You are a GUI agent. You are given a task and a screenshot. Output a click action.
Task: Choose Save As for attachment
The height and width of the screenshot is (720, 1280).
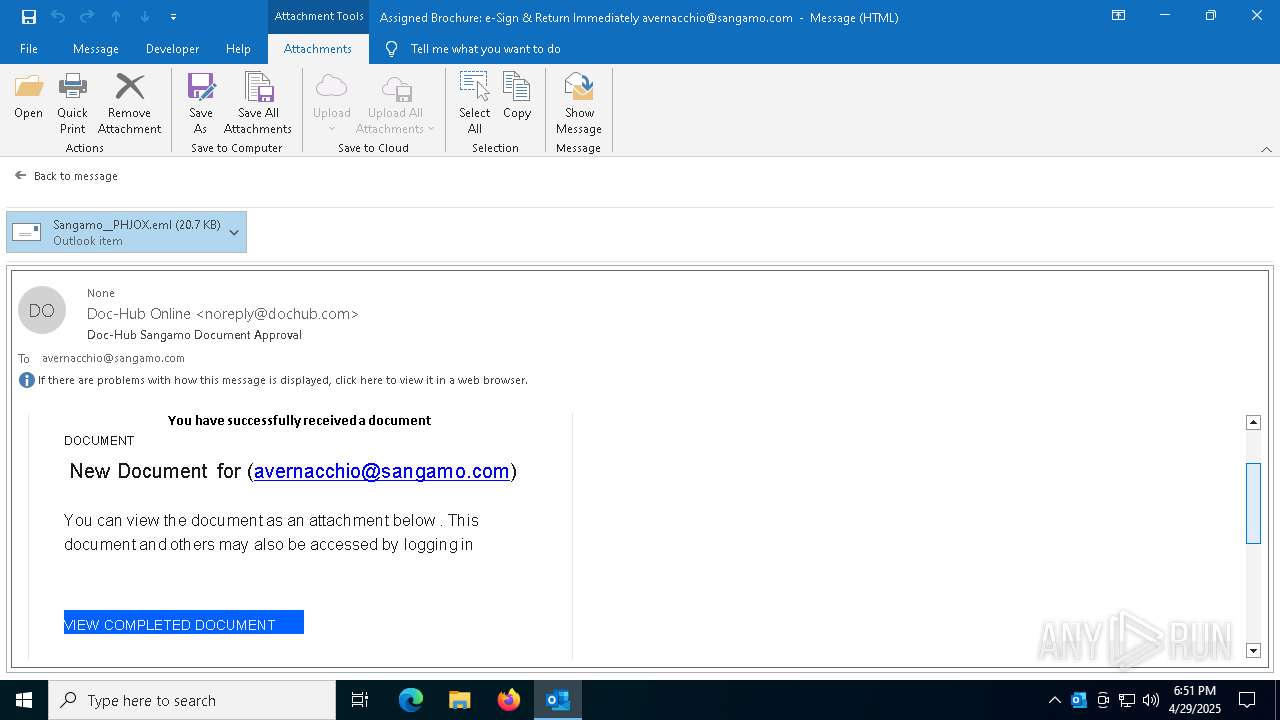(x=201, y=103)
